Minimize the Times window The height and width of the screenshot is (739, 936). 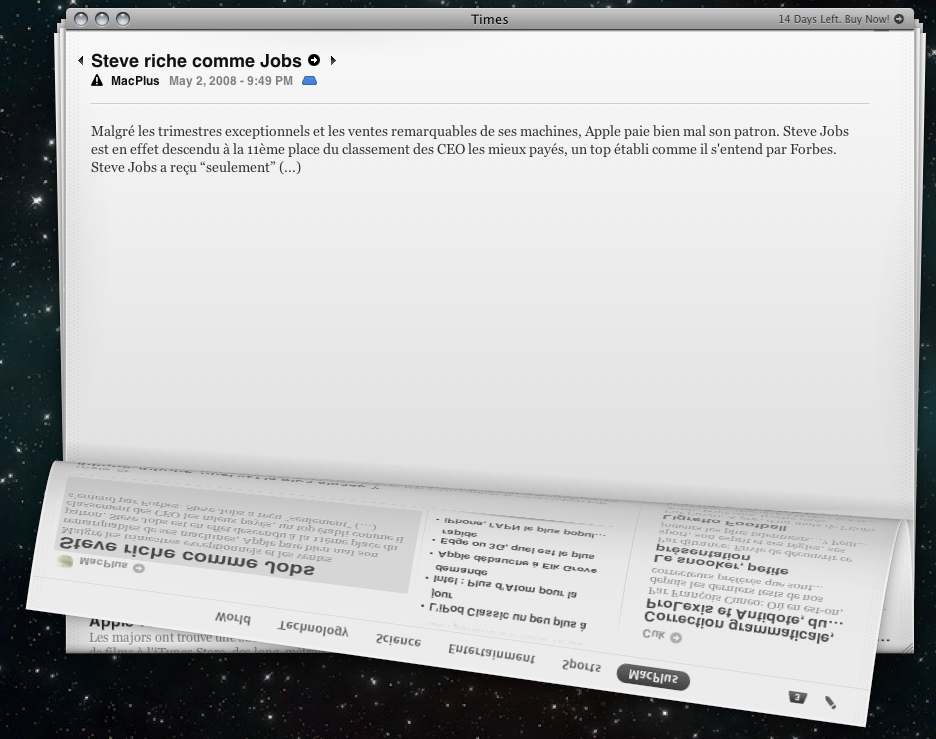click(102, 19)
